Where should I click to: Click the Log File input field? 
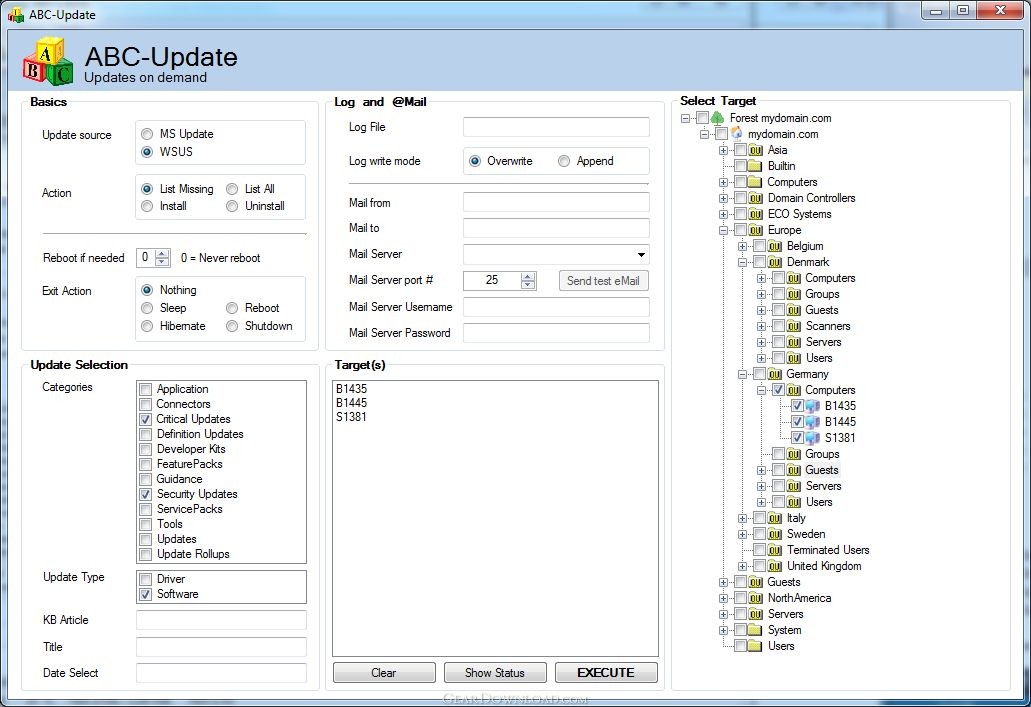pos(556,127)
